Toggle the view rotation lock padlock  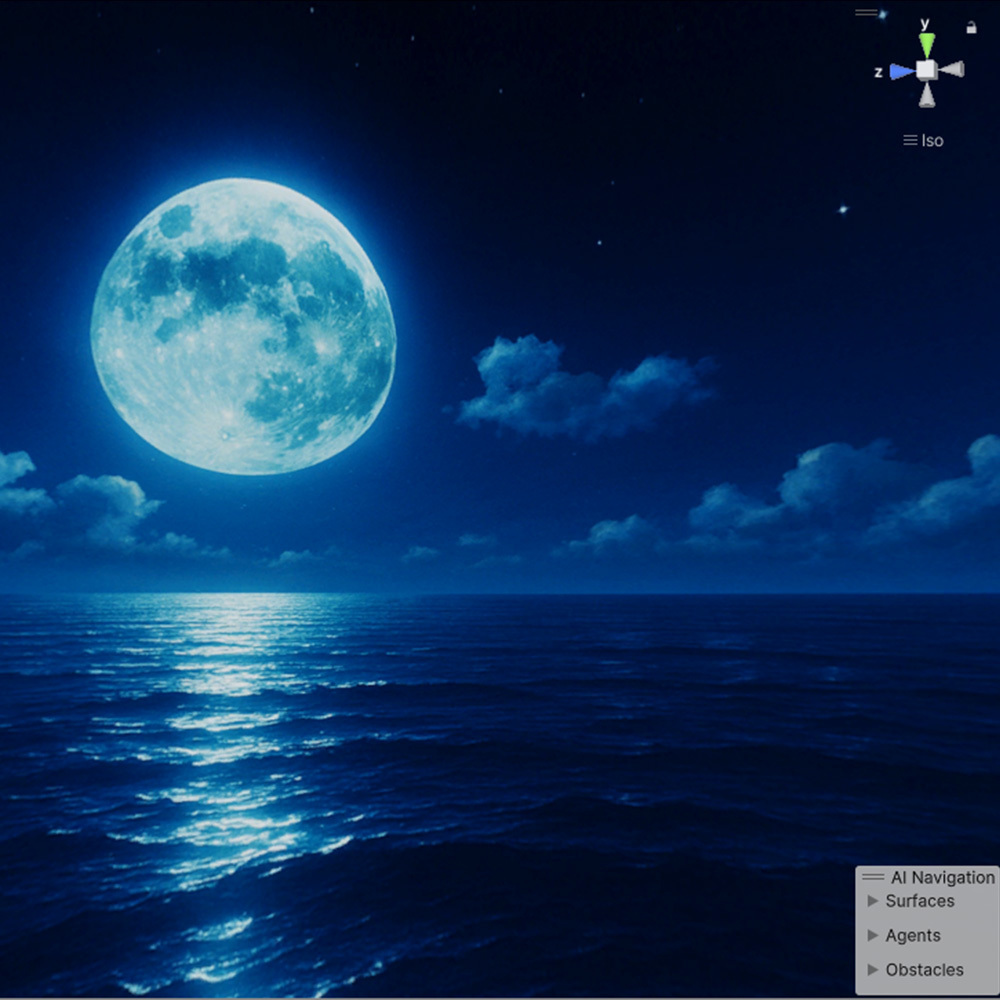coord(971,28)
